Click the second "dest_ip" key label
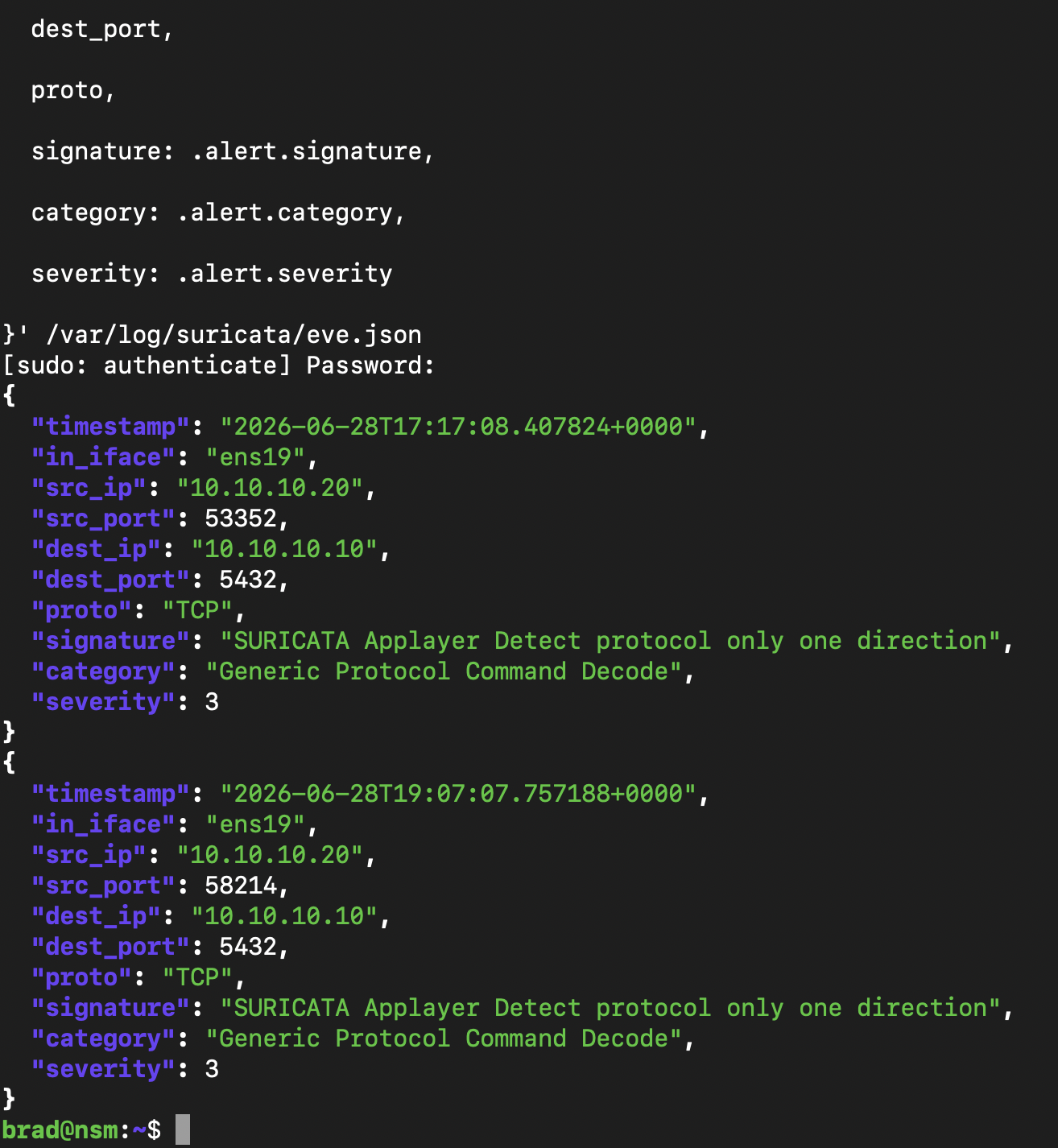The width and height of the screenshot is (1058, 1148). (x=96, y=916)
